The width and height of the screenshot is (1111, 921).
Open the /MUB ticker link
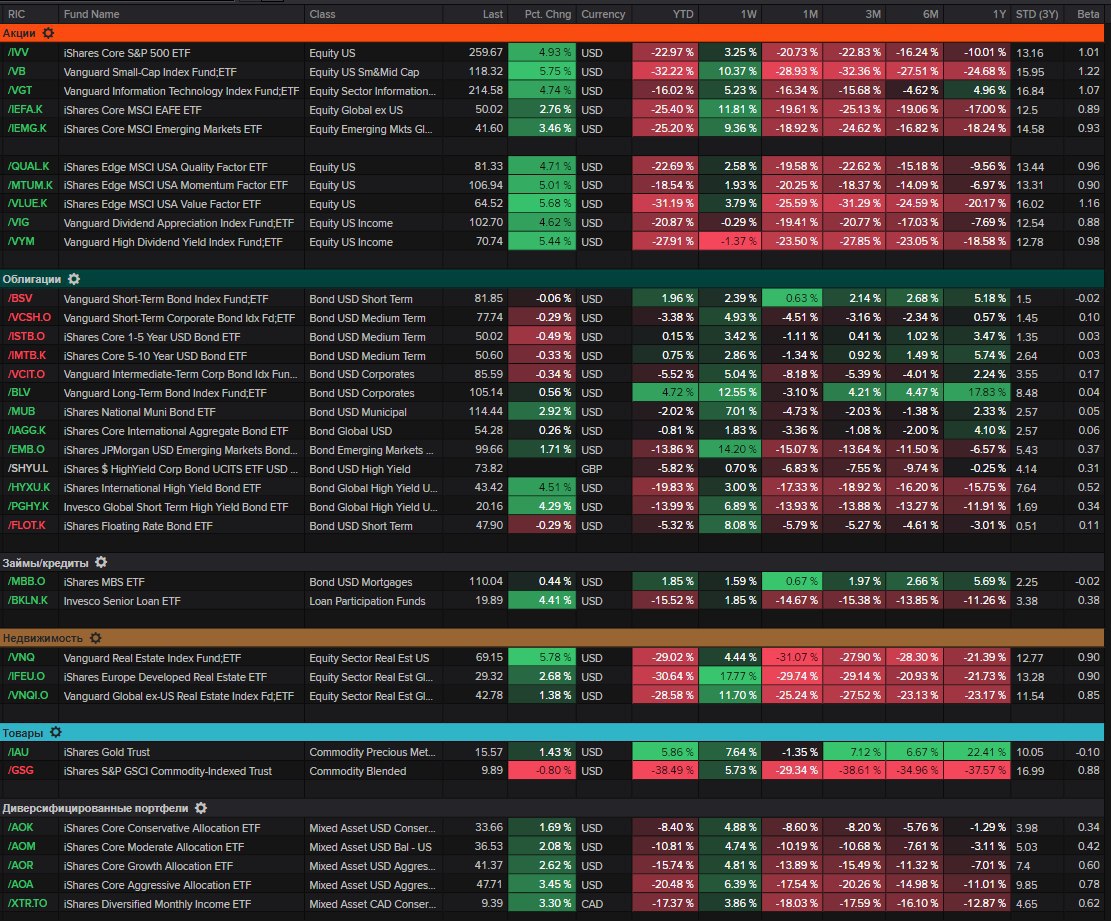(x=21, y=412)
